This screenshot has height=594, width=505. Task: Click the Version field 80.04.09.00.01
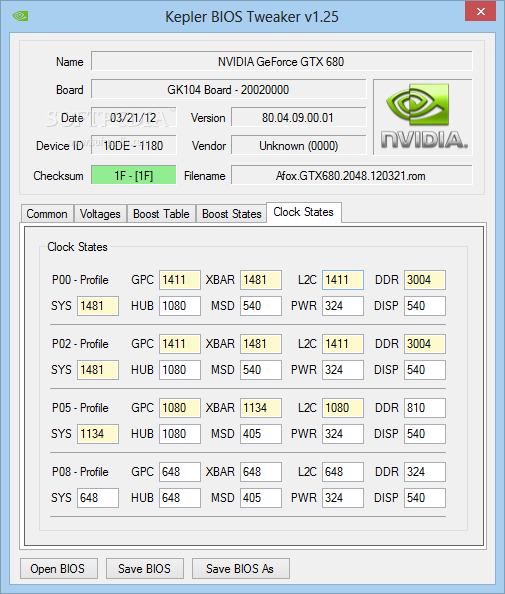(x=299, y=117)
